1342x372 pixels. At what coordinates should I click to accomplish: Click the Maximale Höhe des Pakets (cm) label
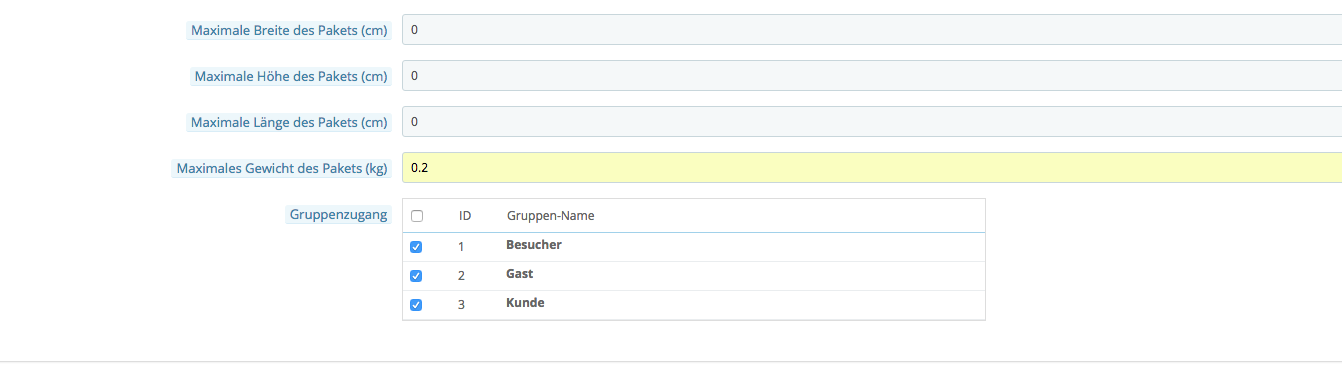(291, 76)
